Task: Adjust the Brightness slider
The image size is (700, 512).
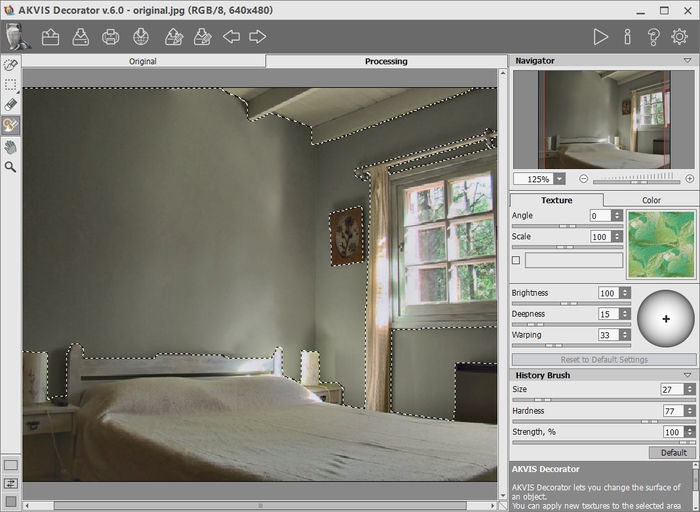Action: [x=571, y=304]
